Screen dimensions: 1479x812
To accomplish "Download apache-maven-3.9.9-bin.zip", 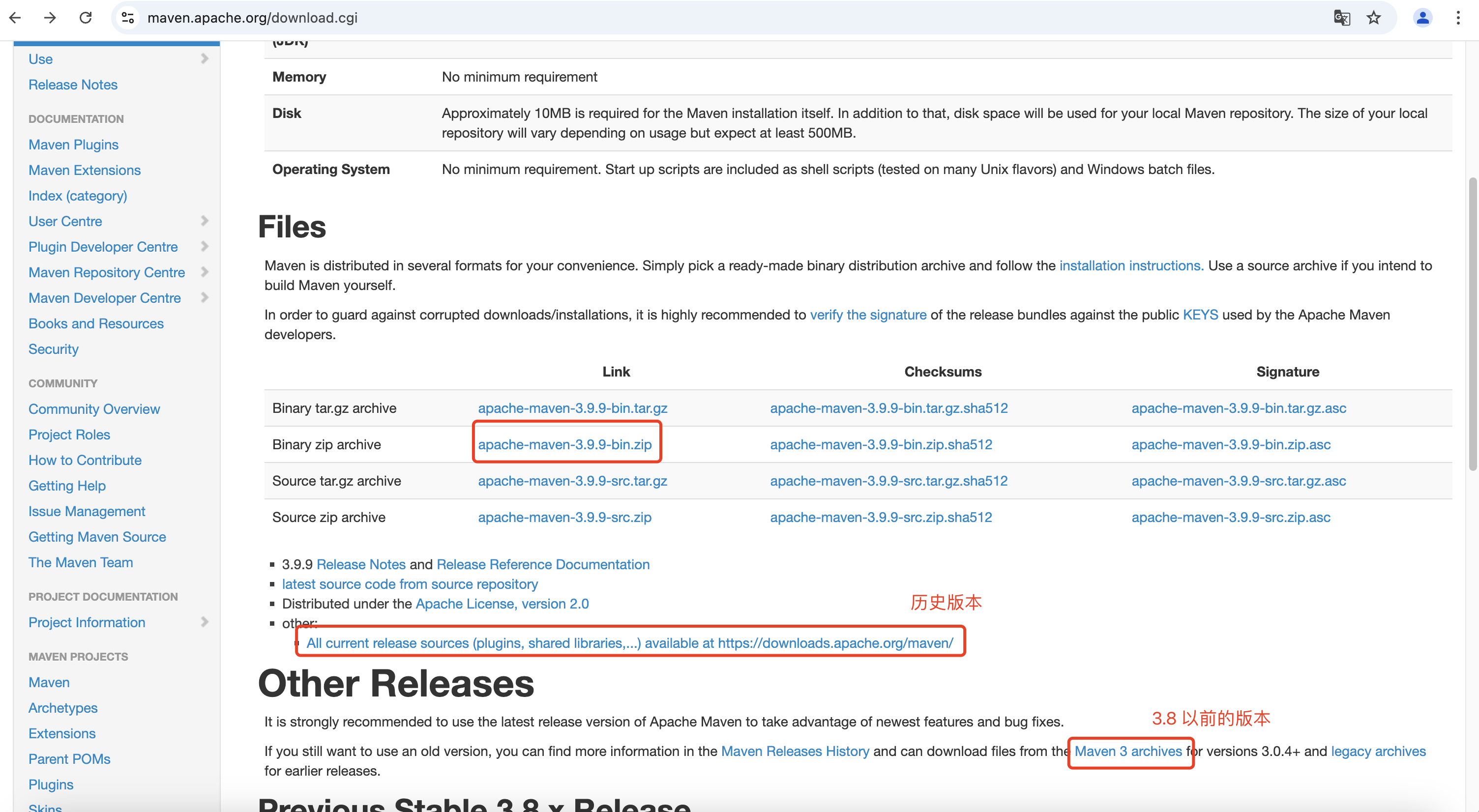I will (x=565, y=445).
